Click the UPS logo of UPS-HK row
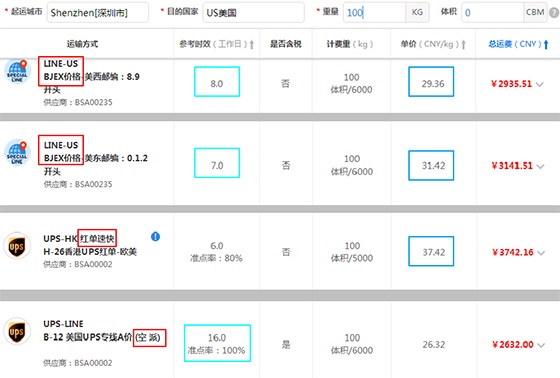 click(17, 246)
